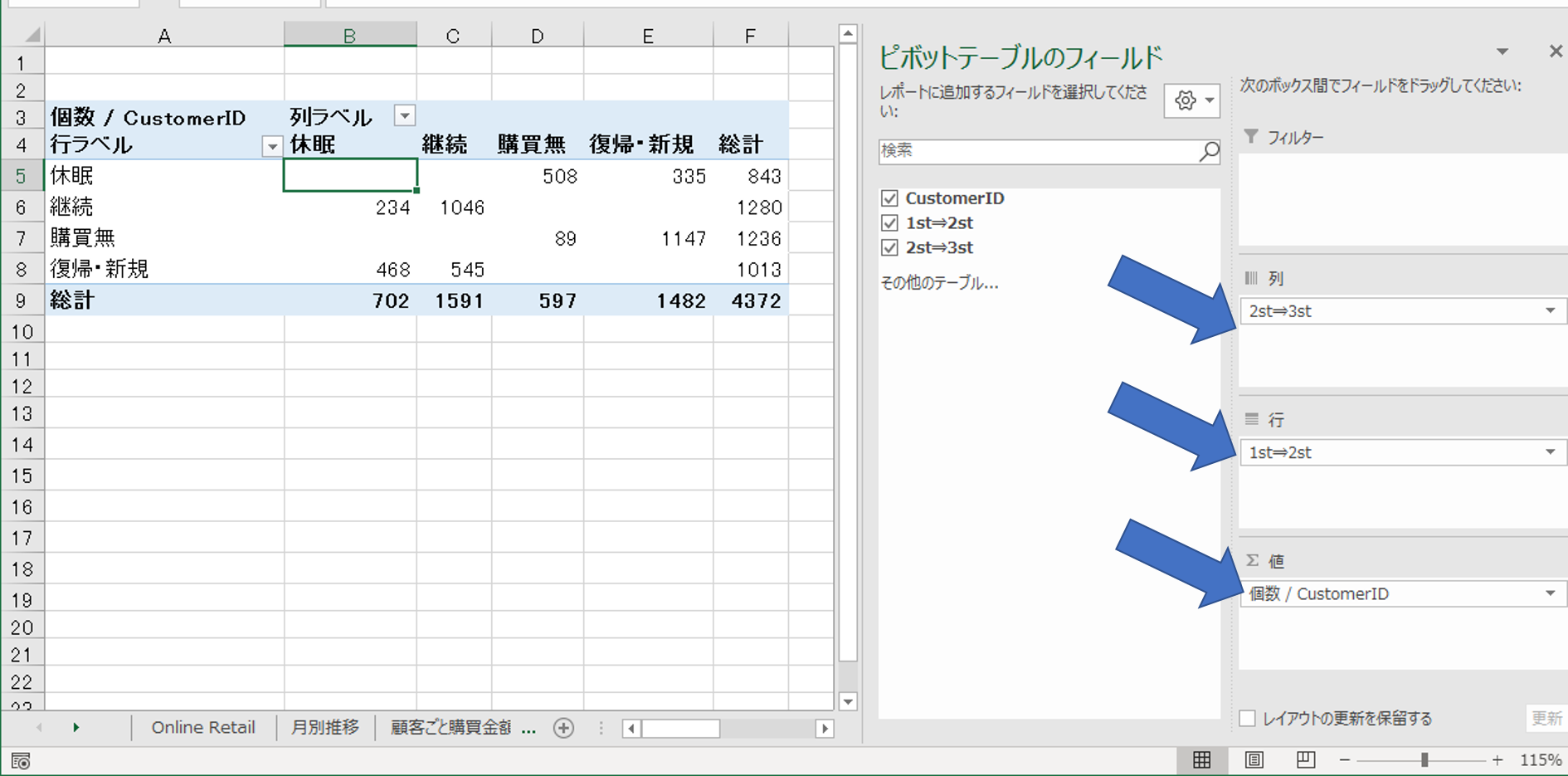Close the PivotTable Fields pane
The height and width of the screenshot is (776, 1568).
[x=1556, y=51]
